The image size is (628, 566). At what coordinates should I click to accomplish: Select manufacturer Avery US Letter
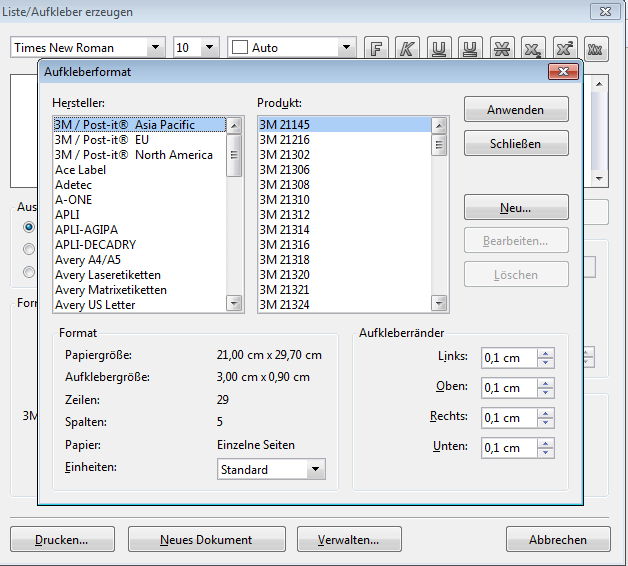pyautogui.click(x=140, y=305)
